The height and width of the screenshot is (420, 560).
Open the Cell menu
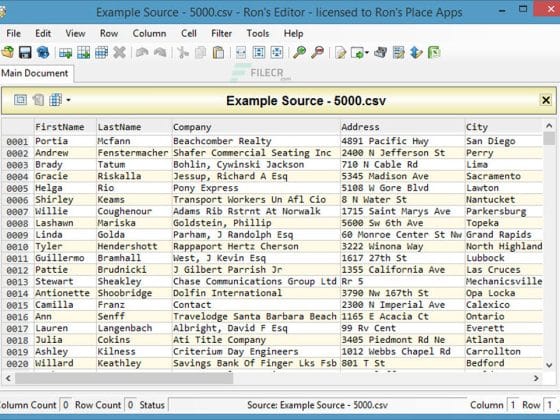[x=189, y=33]
